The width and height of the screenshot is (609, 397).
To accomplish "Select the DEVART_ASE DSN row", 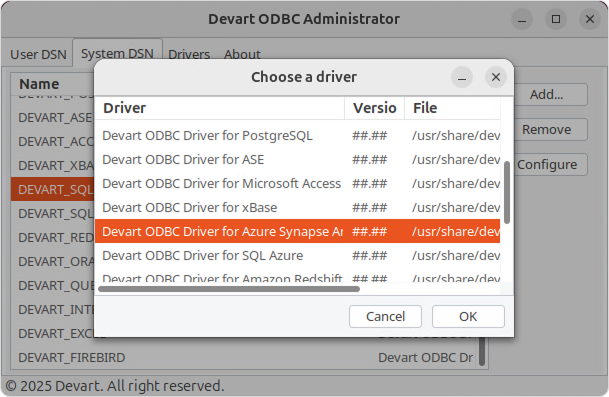I will (53, 117).
